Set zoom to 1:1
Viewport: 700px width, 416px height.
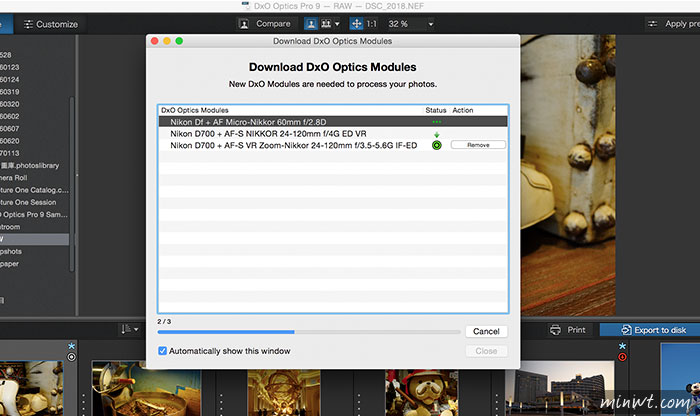point(371,24)
